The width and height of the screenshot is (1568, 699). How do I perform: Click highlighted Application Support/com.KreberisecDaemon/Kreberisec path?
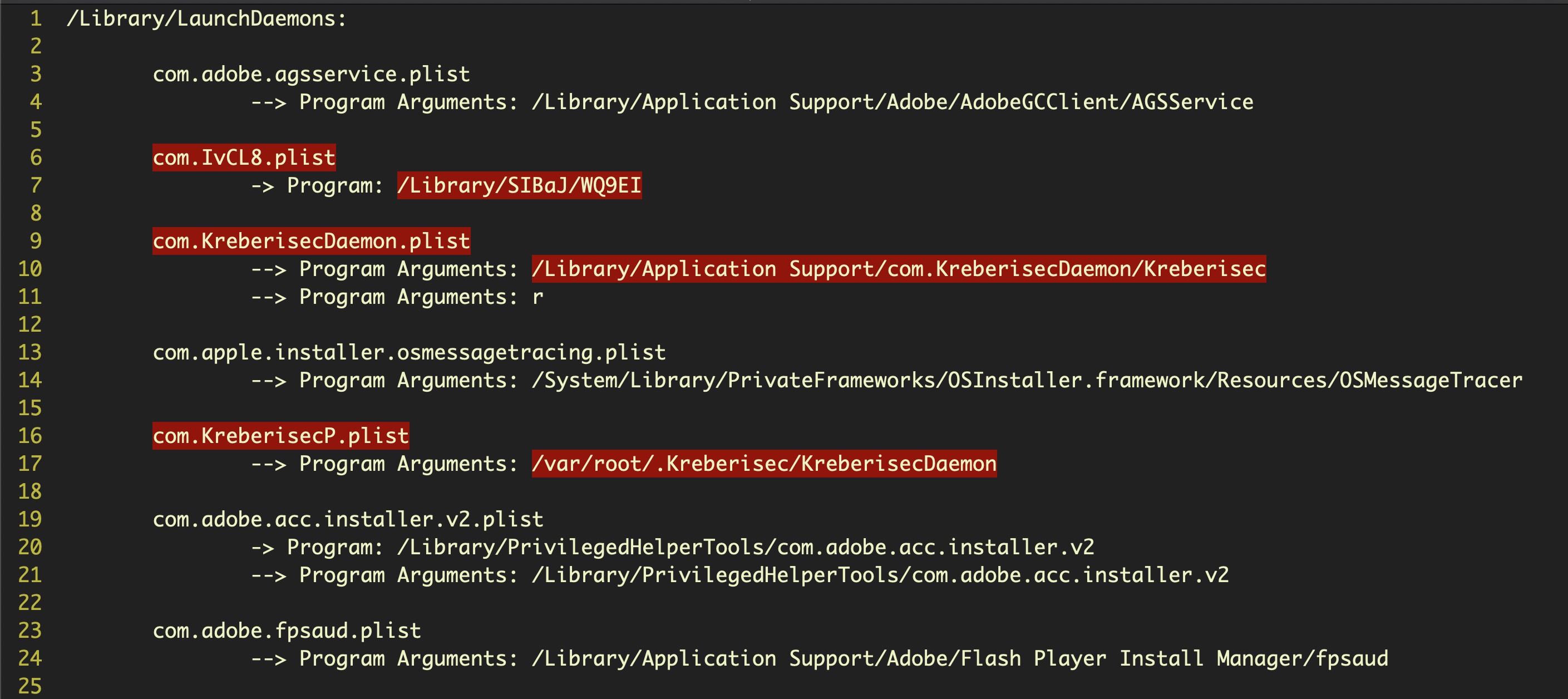point(899,268)
